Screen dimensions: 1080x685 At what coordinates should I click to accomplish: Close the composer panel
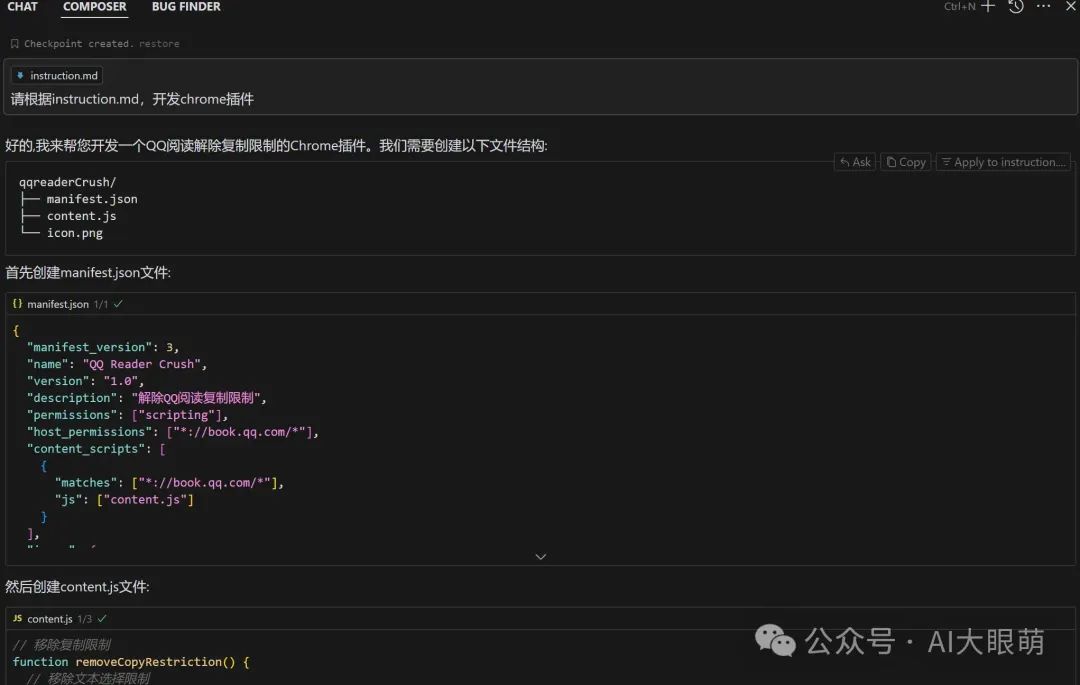(1070, 7)
